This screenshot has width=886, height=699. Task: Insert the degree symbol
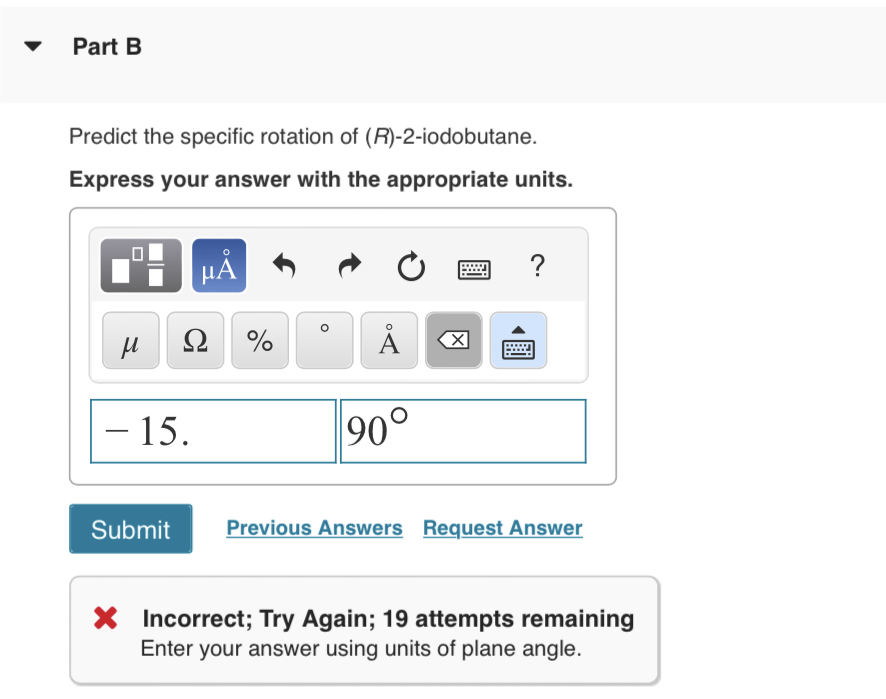tap(324, 340)
